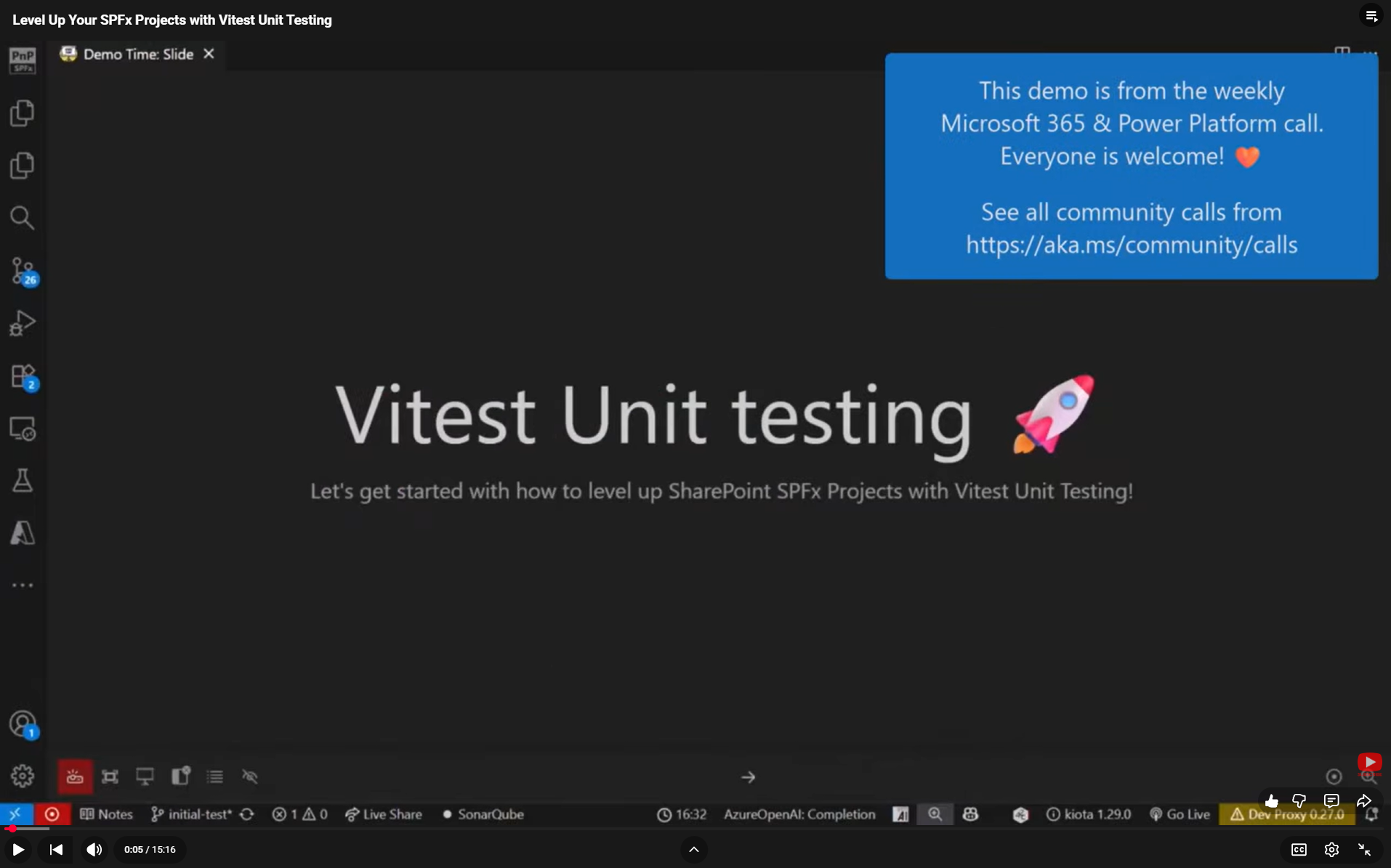Select the Testing flask icon in activity bar

(x=23, y=480)
